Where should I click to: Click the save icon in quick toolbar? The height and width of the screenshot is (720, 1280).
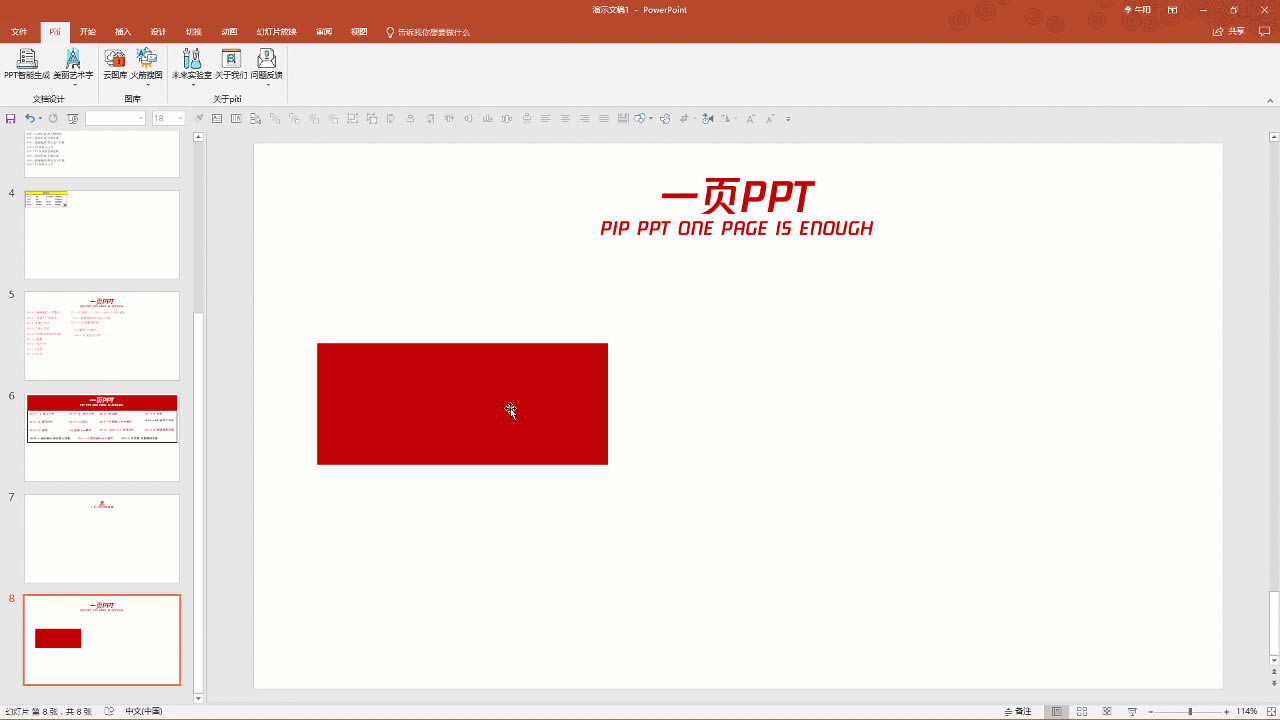point(10,118)
